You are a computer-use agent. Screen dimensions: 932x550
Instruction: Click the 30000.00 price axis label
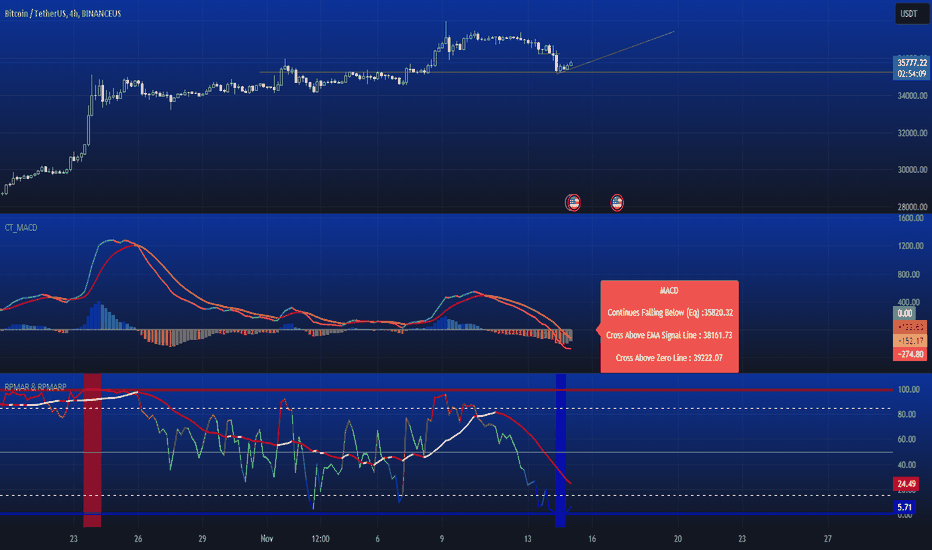pos(912,169)
